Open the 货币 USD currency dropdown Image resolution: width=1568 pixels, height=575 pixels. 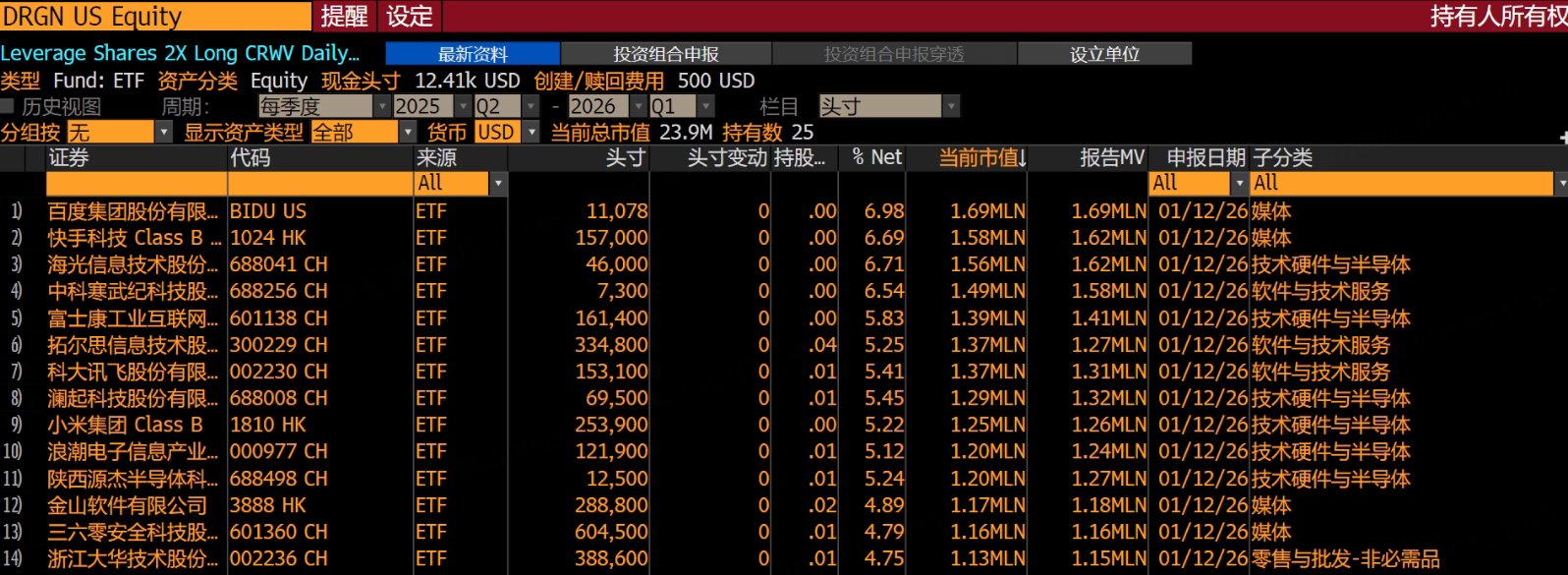point(532,132)
